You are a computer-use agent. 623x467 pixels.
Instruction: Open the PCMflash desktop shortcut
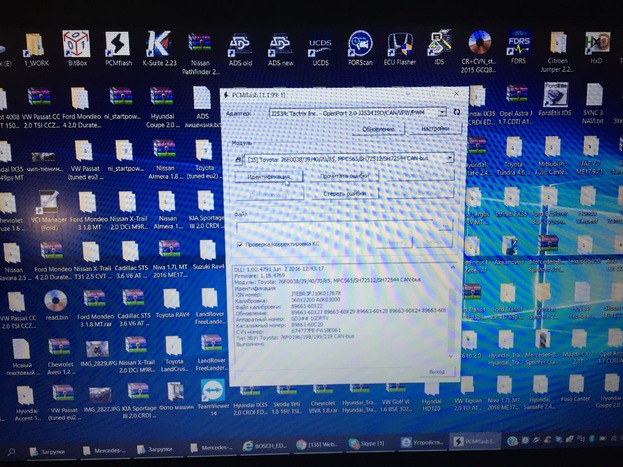click(x=117, y=45)
